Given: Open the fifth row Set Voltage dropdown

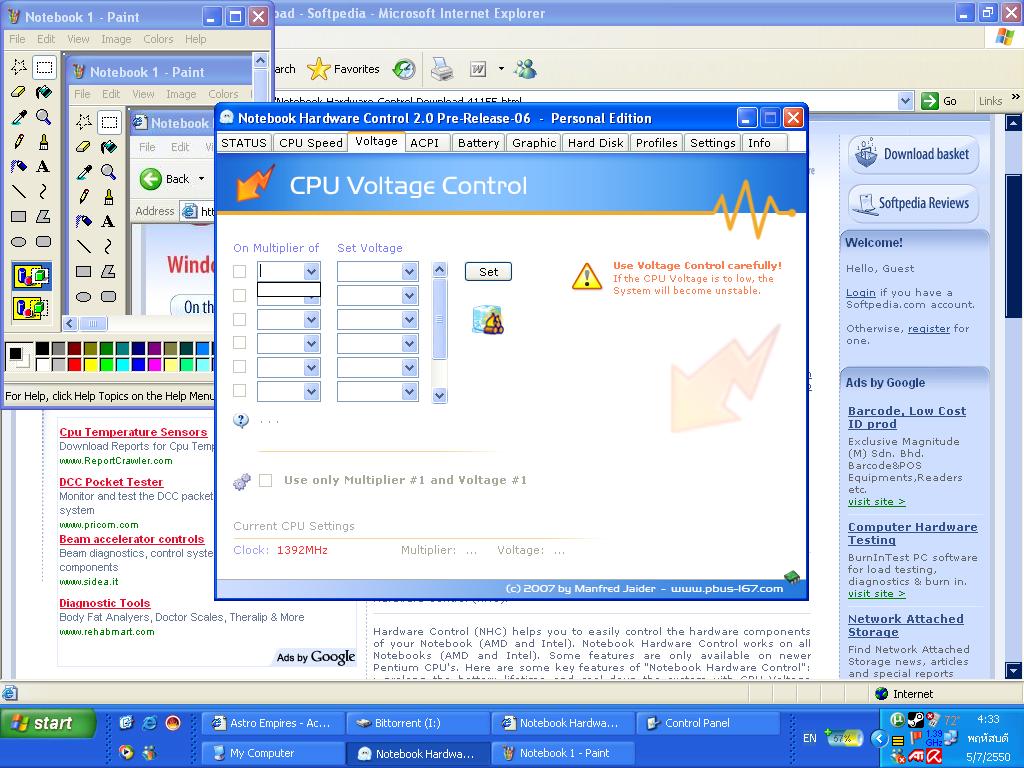Looking at the screenshot, I should coord(409,367).
